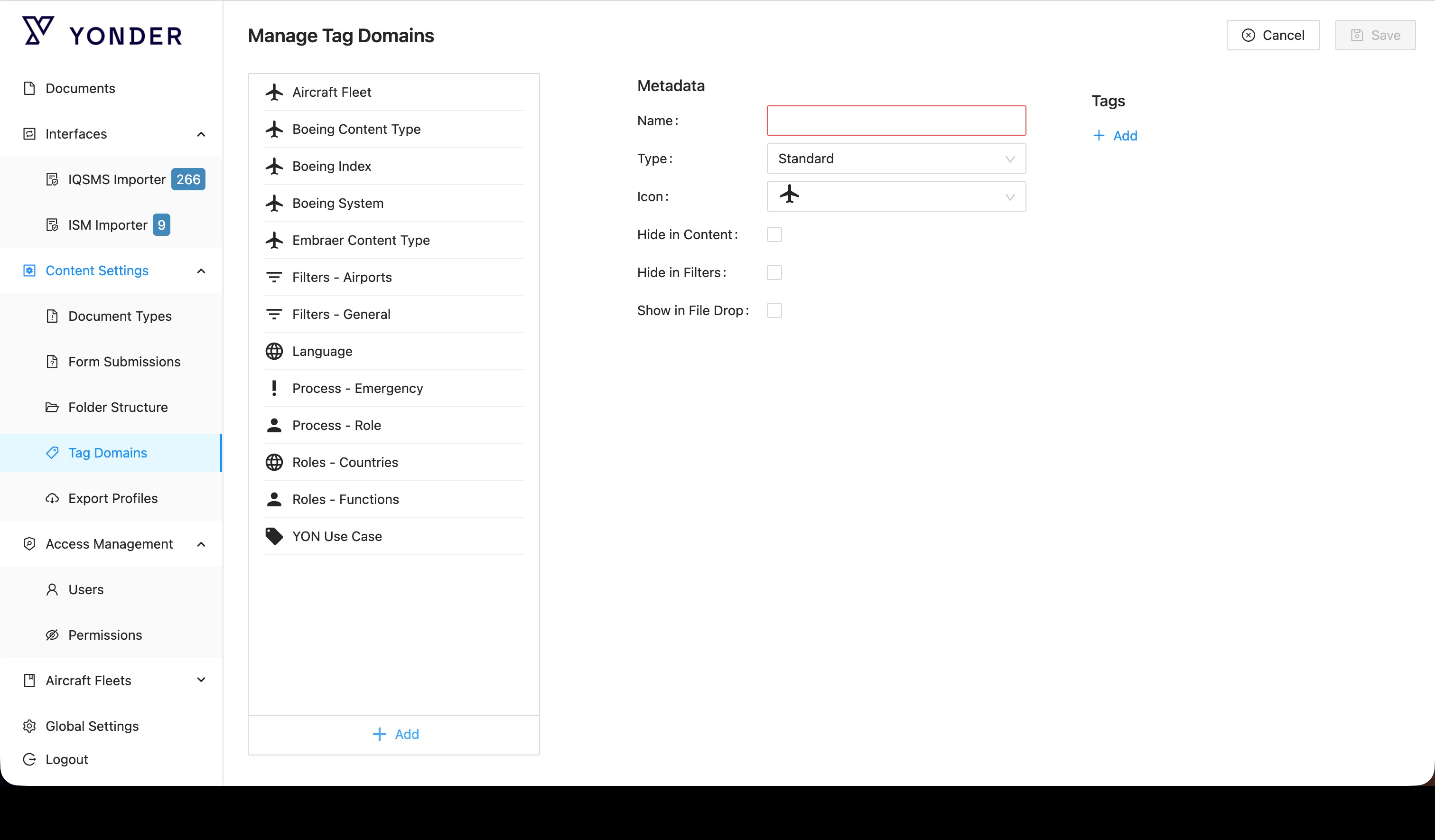Click the Logout icon in the sidebar
Image resolution: width=1435 pixels, height=840 pixels.
(29, 759)
